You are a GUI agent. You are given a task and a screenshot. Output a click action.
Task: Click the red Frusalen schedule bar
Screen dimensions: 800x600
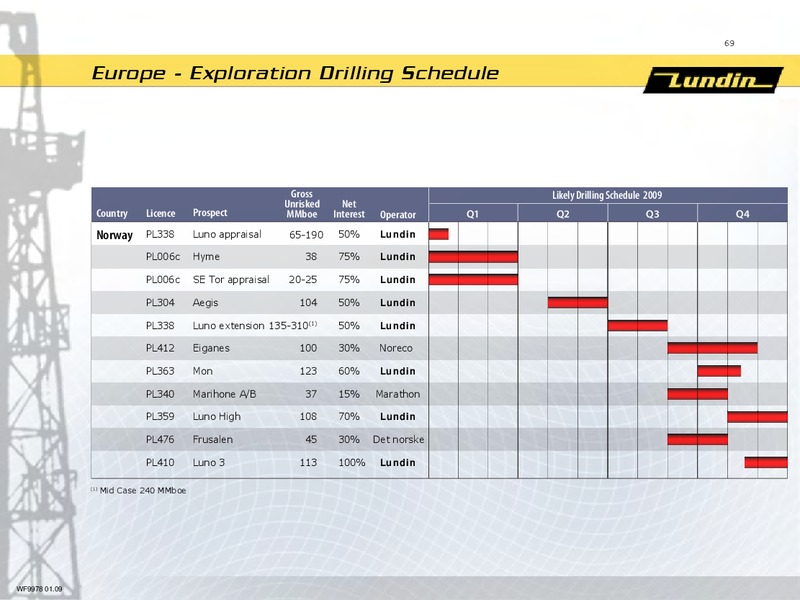[698, 439]
